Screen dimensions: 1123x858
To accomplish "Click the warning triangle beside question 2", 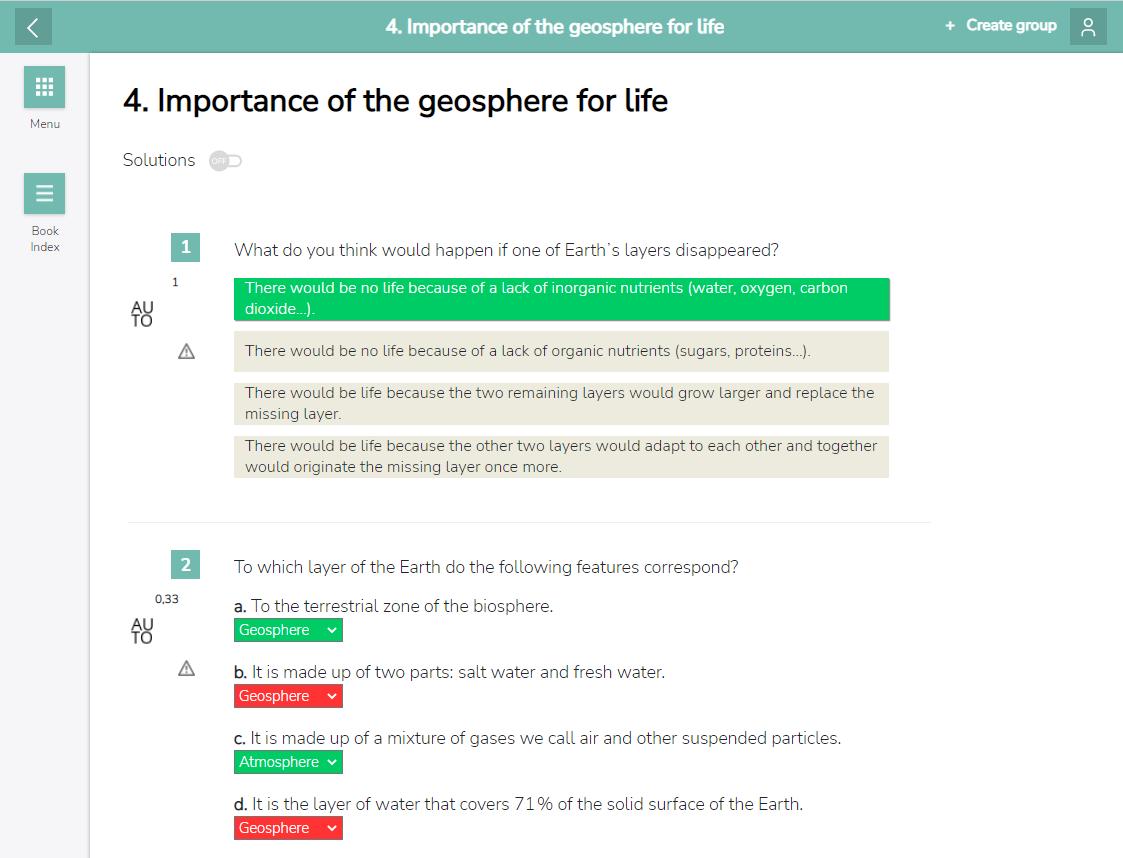I will pyautogui.click(x=185, y=668).
